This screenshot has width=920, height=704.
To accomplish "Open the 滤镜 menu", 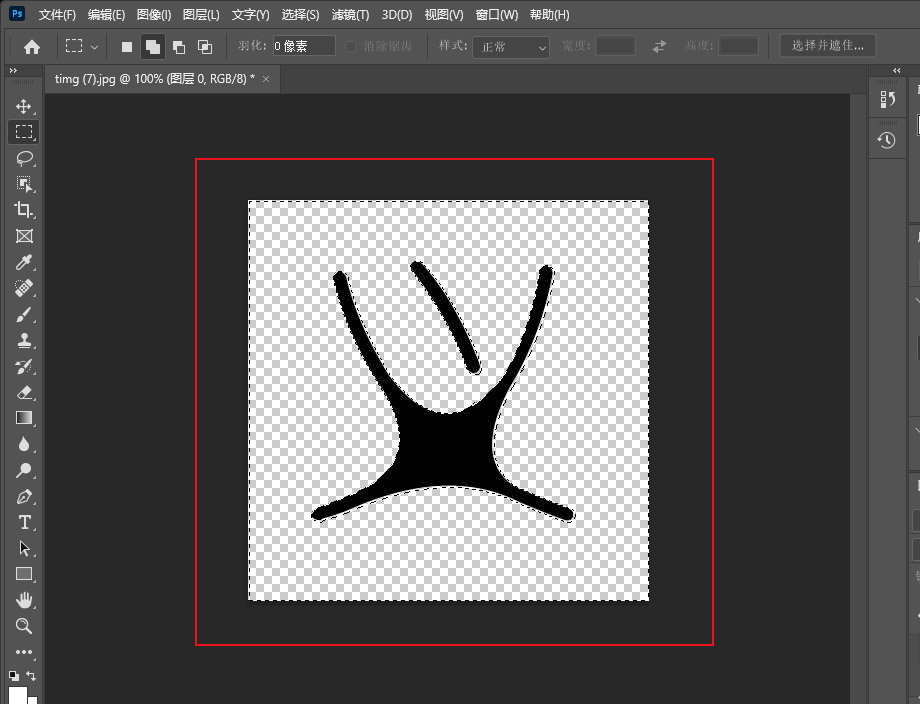I will pos(348,14).
